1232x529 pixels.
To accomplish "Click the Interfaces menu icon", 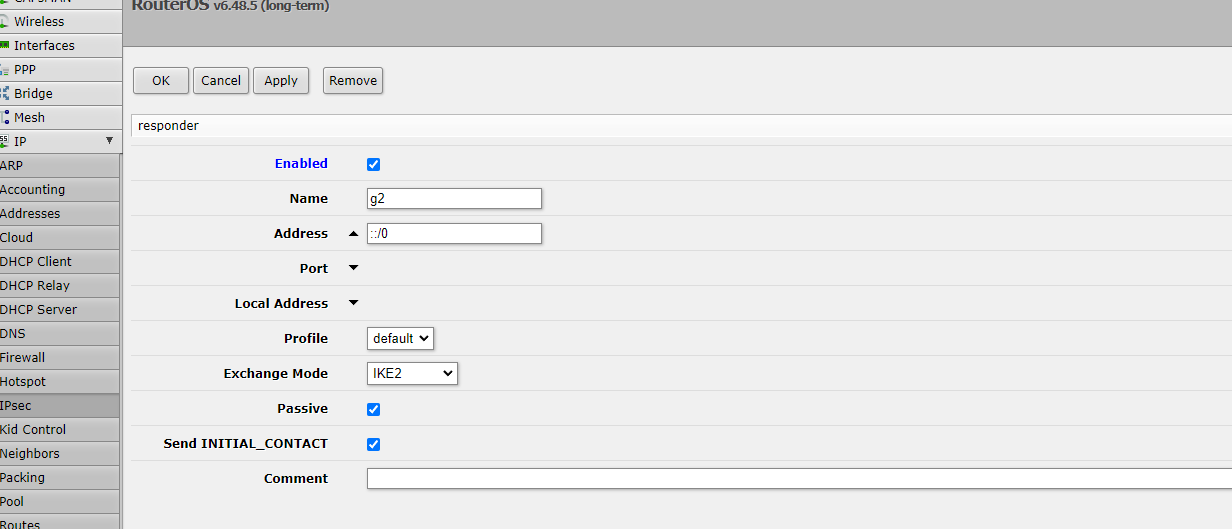I will click(x=5, y=45).
